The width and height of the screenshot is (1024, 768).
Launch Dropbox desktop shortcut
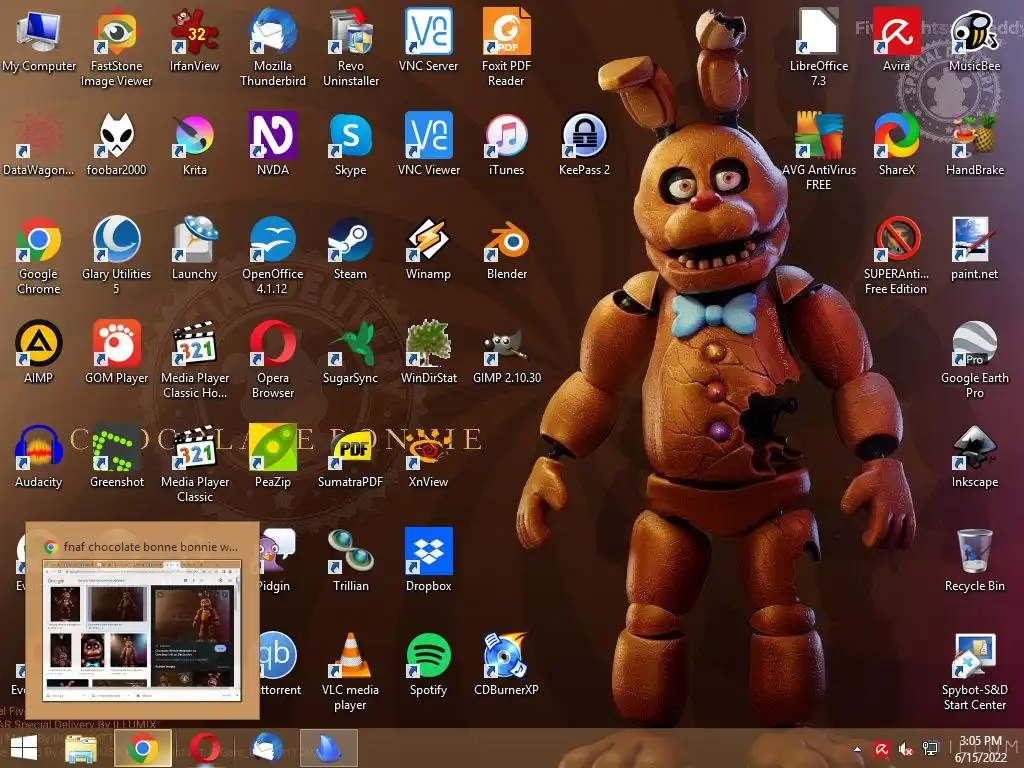[428, 561]
